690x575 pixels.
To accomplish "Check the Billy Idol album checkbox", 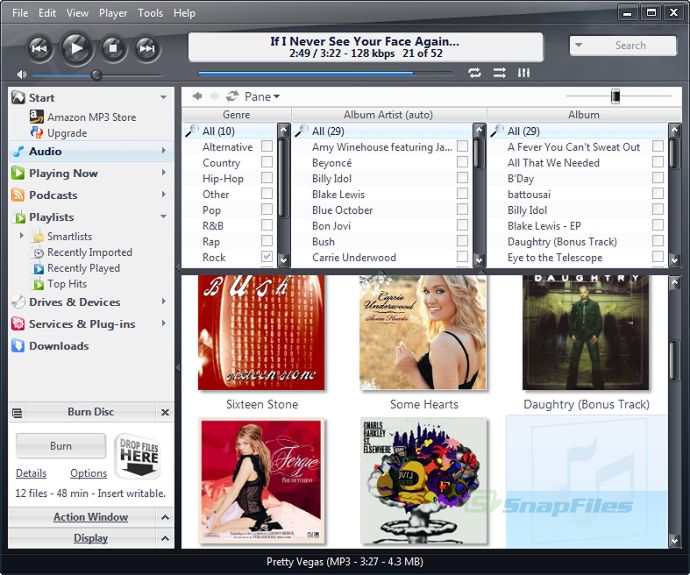I will [657, 209].
